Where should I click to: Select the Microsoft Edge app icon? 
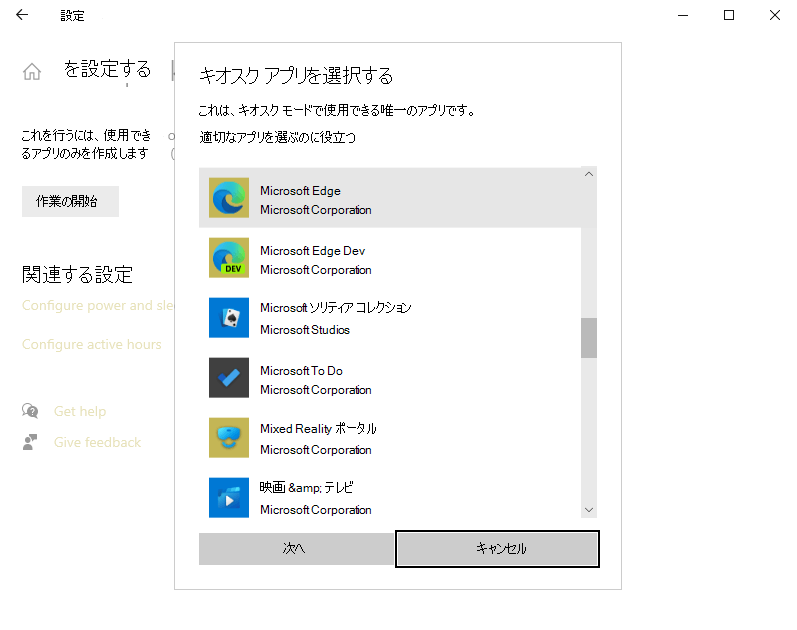[229, 197]
